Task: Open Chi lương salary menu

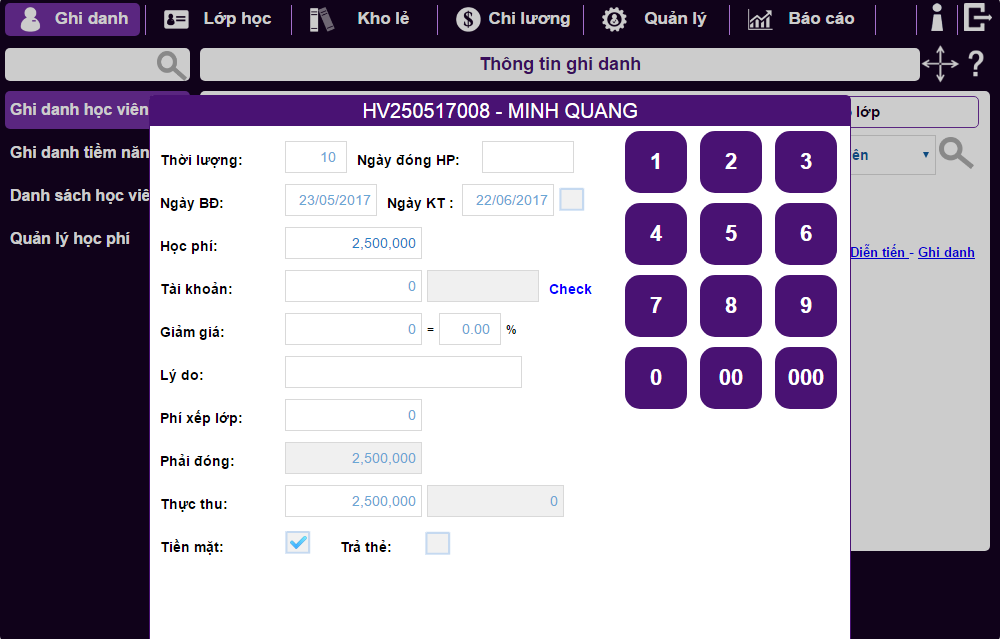Action: point(513,19)
